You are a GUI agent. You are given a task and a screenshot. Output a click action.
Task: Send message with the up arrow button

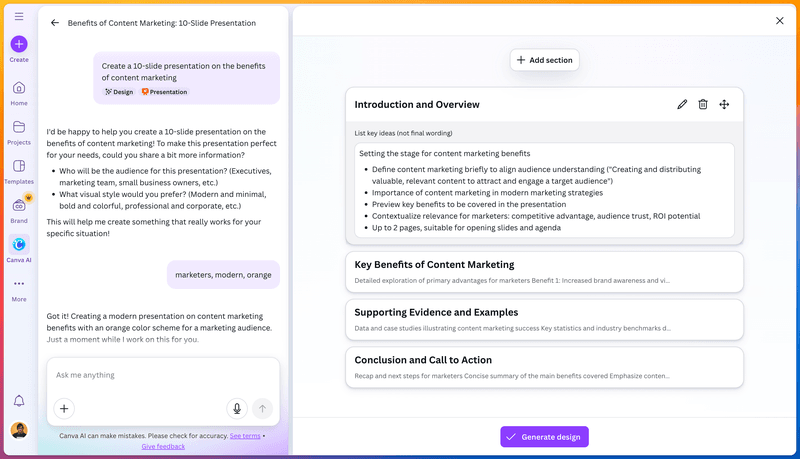(262, 409)
